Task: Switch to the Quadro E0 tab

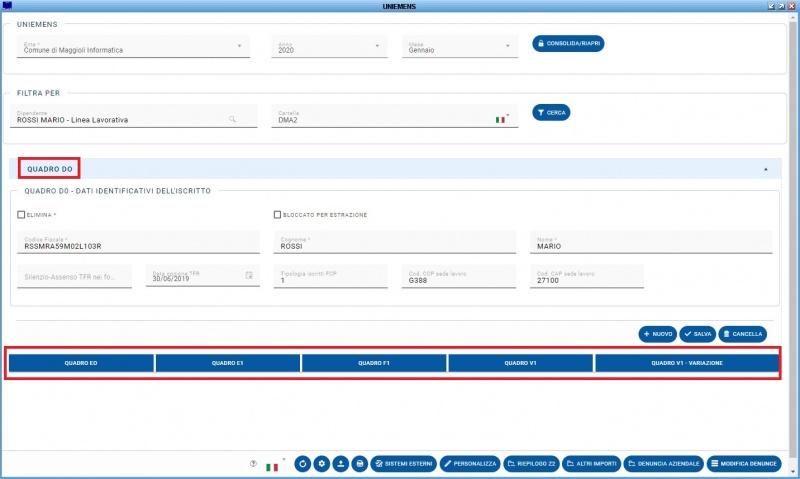Action: [x=81, y=363]
